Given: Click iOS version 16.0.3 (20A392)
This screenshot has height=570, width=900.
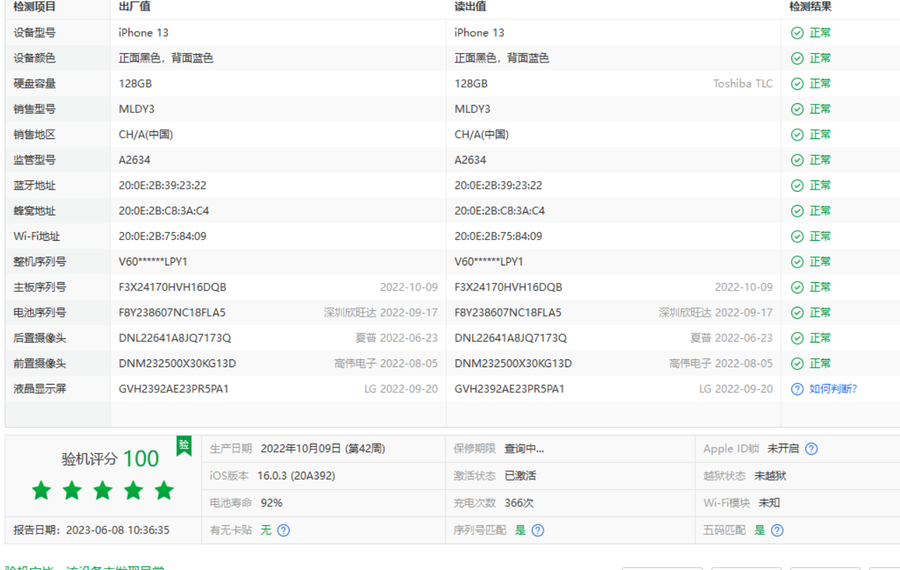Looking at the screenshot, I should 296,476.
